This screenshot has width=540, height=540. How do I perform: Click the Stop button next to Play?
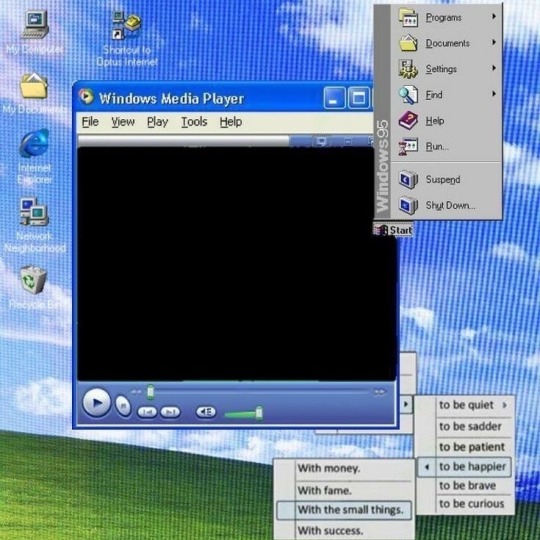pyautogui.click(x=123, y=406)
